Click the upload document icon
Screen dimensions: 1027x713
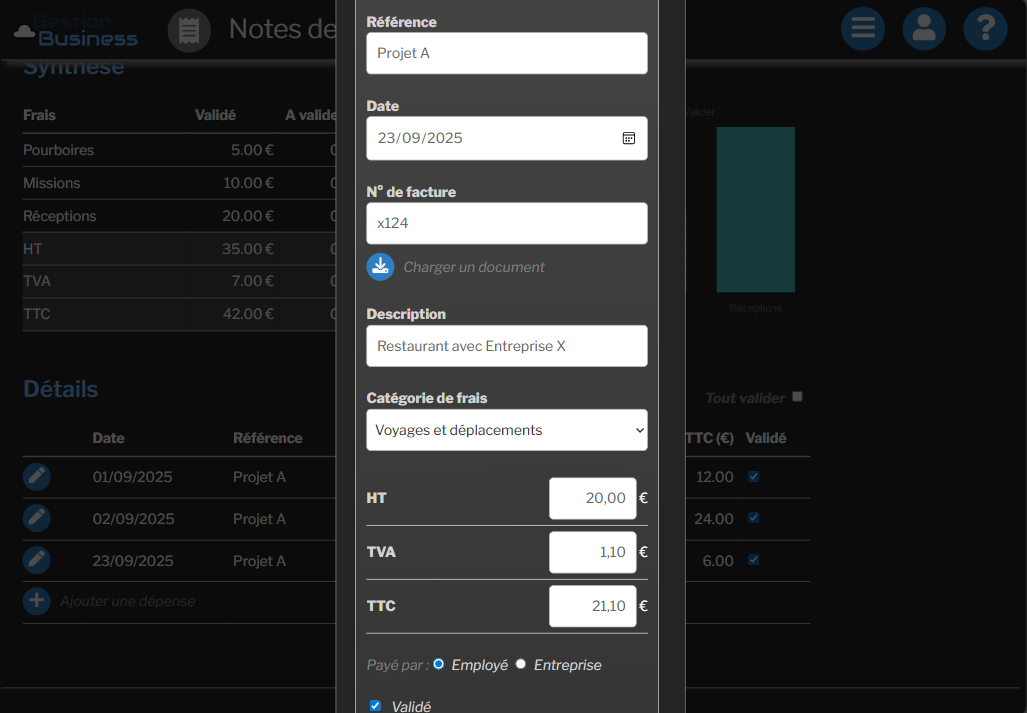(380, 266)
